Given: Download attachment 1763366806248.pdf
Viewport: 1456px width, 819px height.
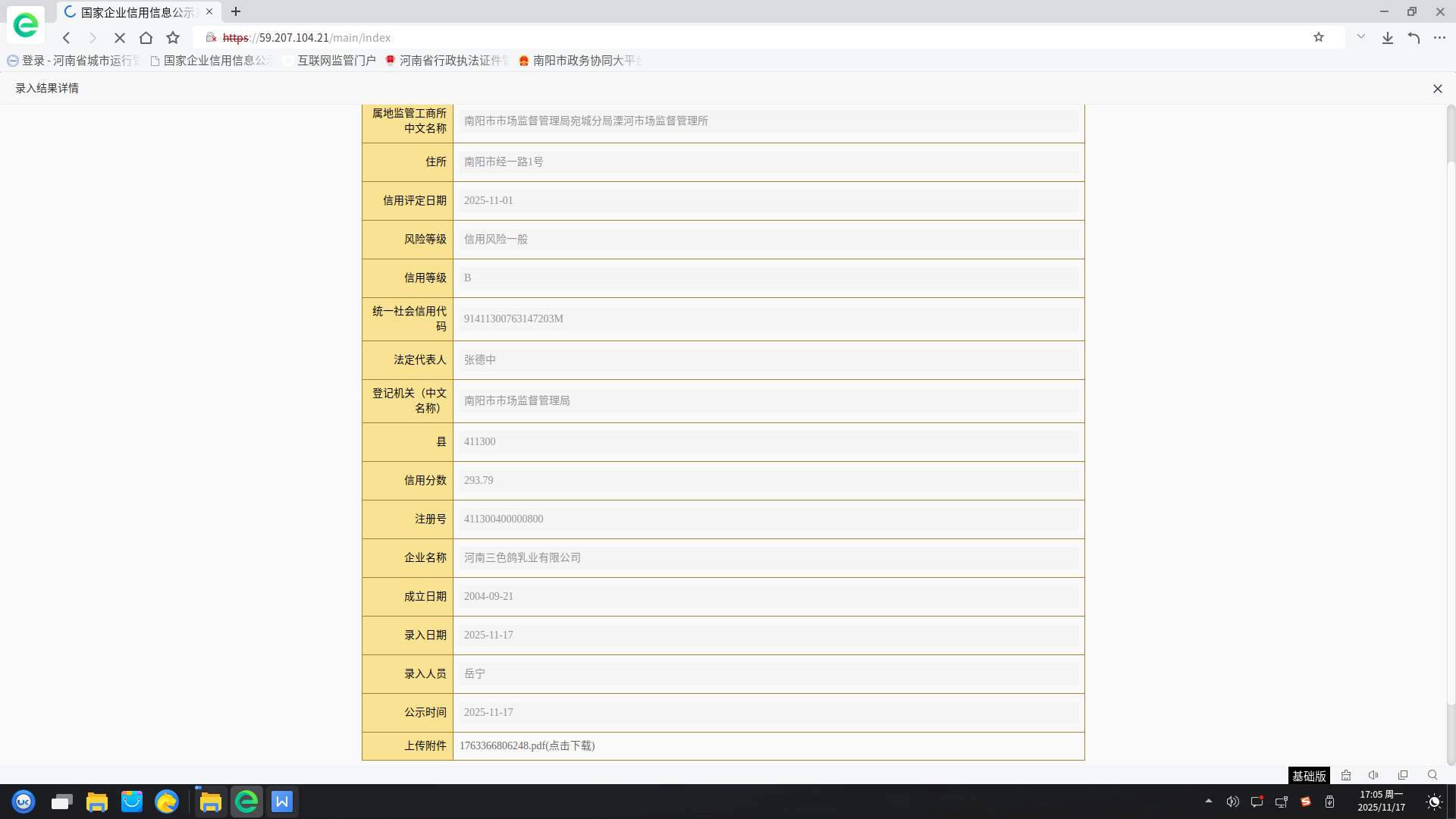Looking at the screenshot, I should point(527,745).
